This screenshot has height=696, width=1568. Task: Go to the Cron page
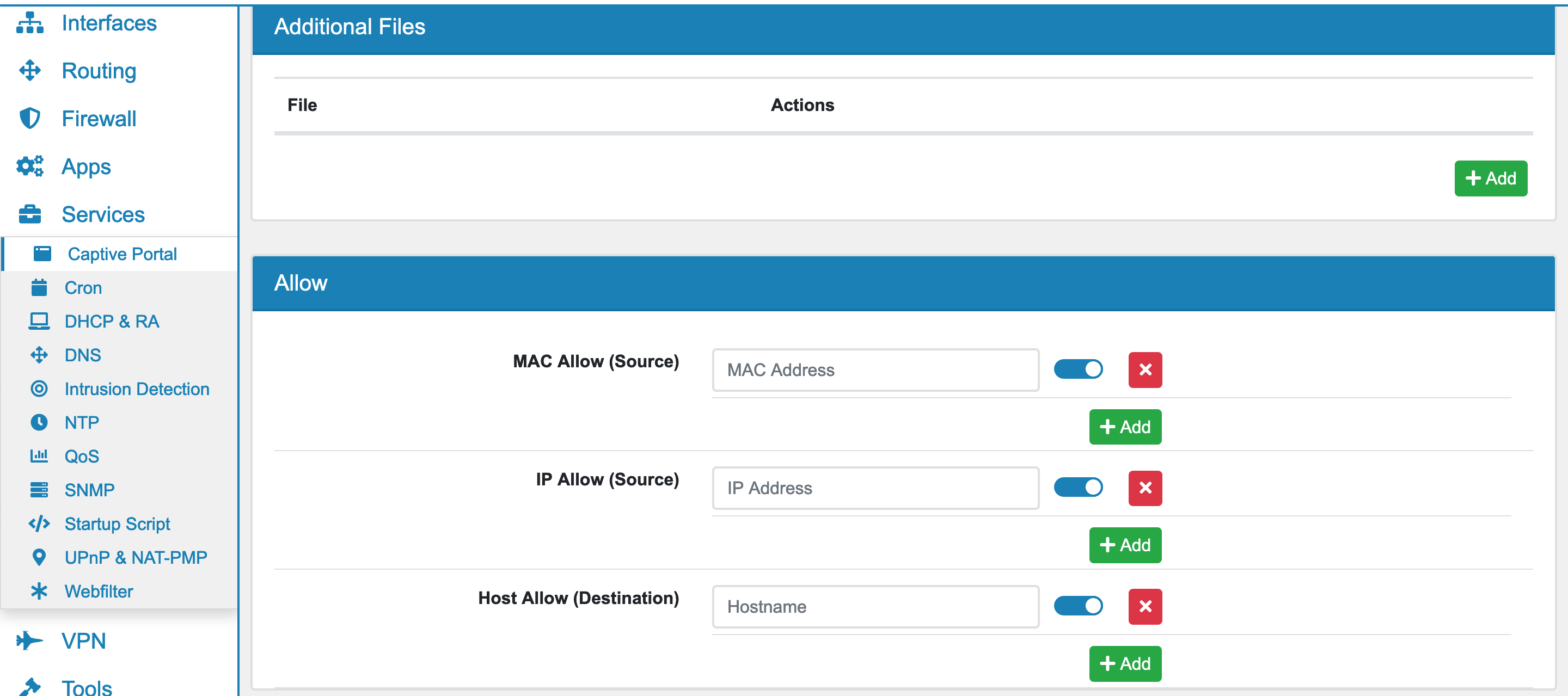coord(83,287)
